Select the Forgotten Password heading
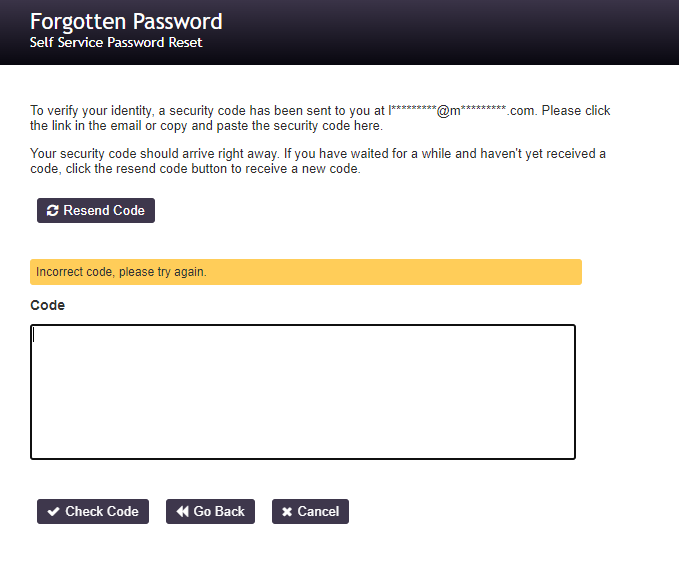The height and width of the screenshot is (567, 679). point(126,22)
